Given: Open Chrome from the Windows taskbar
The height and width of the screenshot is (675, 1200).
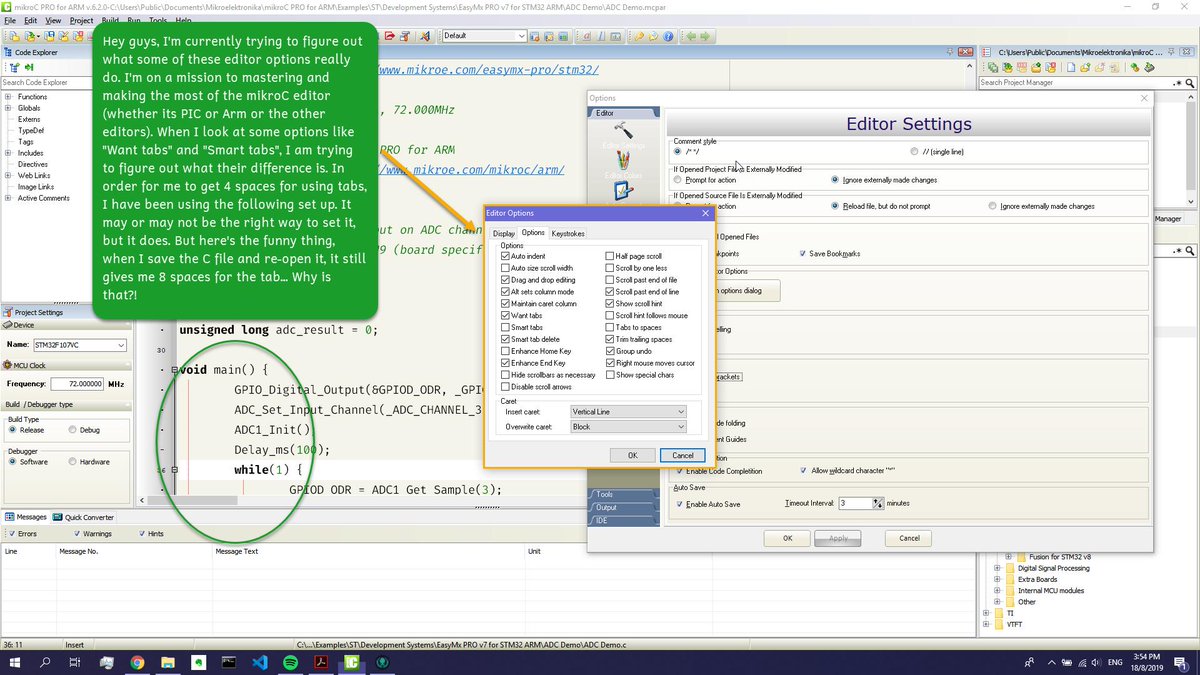Looking at the screenshot, I should pyautogui.click(x=138, y=662).
